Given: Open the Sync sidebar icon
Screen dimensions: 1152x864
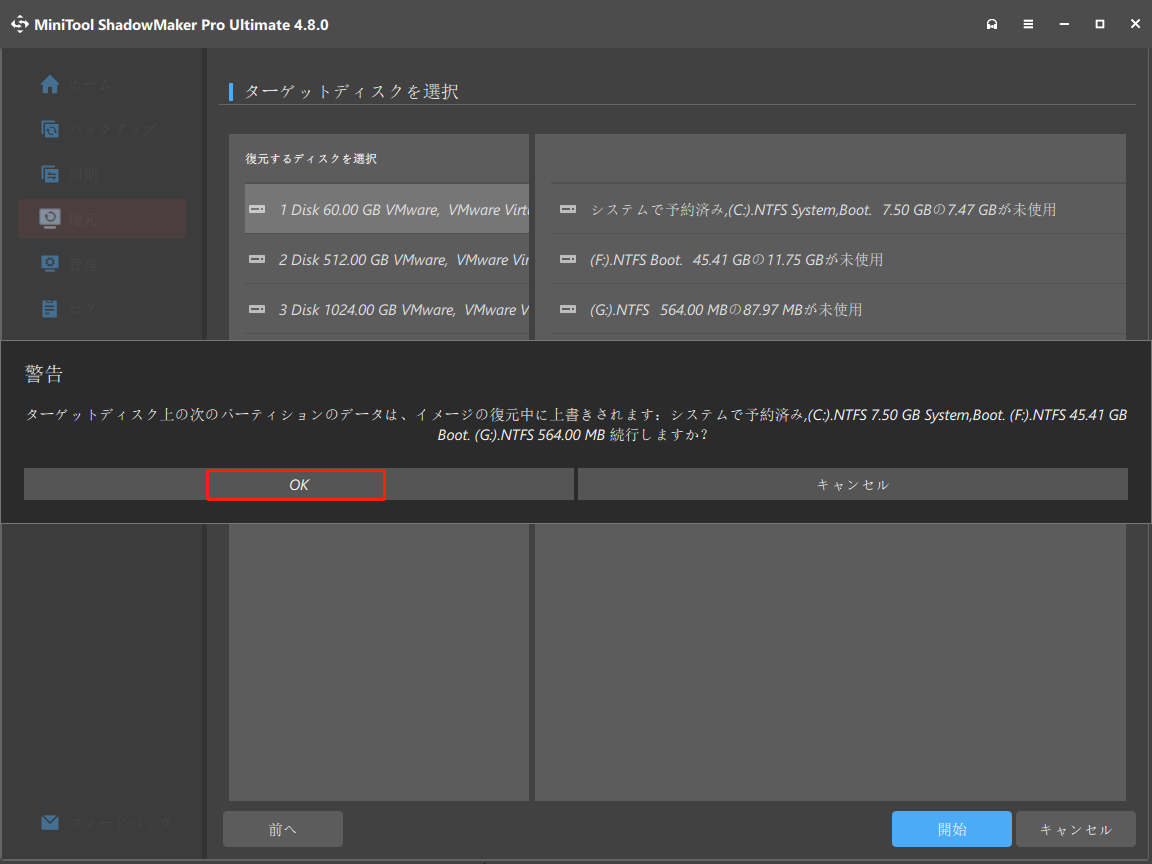Looking at the screenshot, I should pos(50,174).
